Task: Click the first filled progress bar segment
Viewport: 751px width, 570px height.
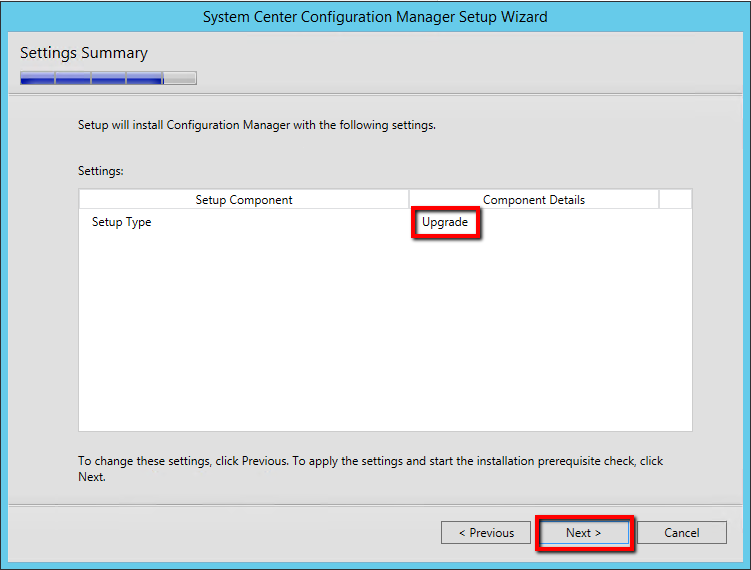Action: coord(37,78)
